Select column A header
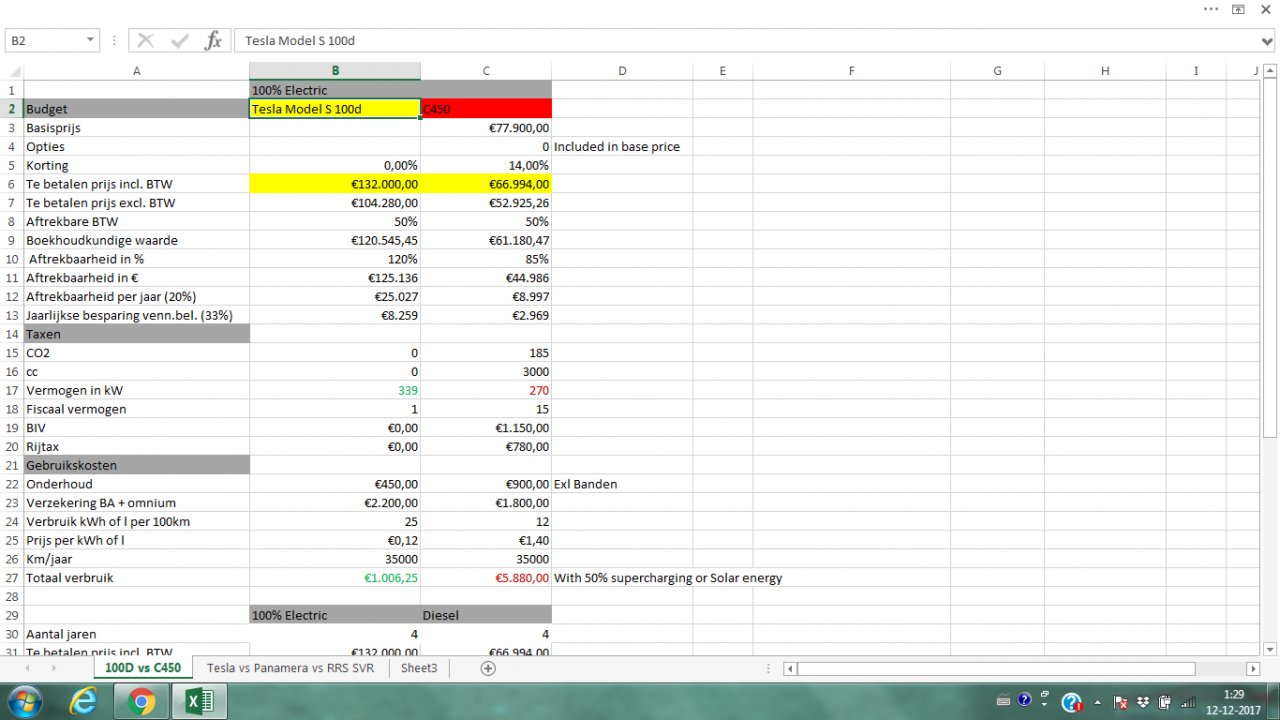Image resolution: width=1280 pixels, height=720 pixels. (137, 71)
